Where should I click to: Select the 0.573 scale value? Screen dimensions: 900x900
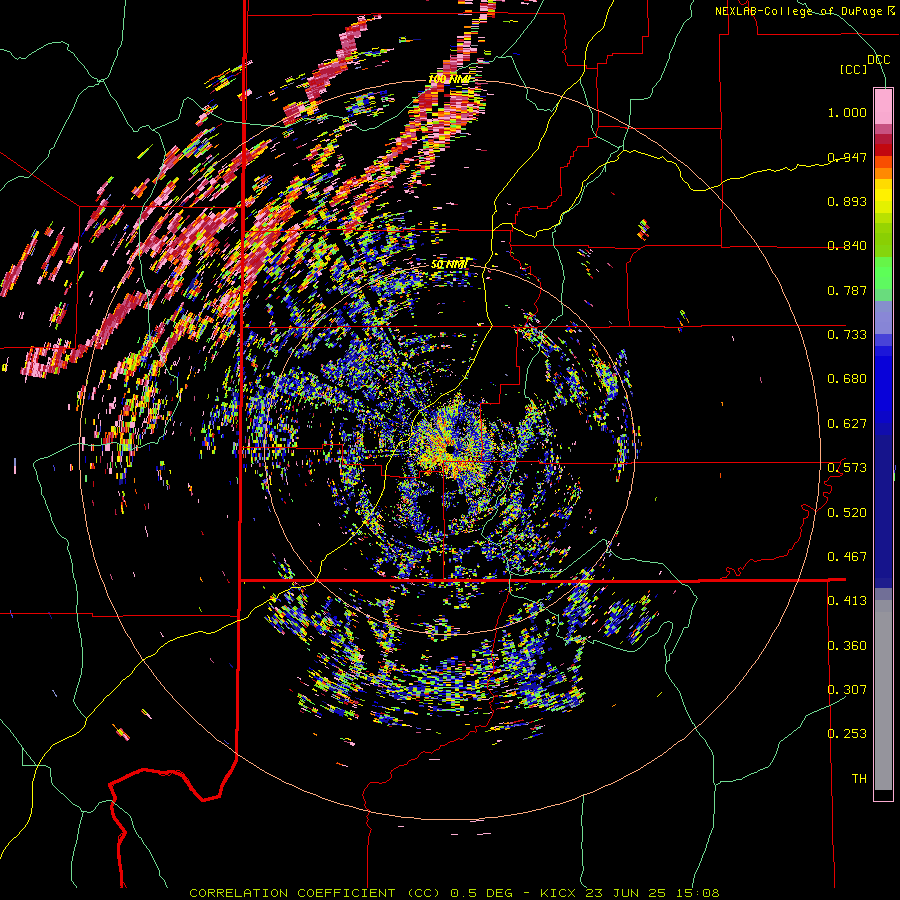tap(847, 468)
